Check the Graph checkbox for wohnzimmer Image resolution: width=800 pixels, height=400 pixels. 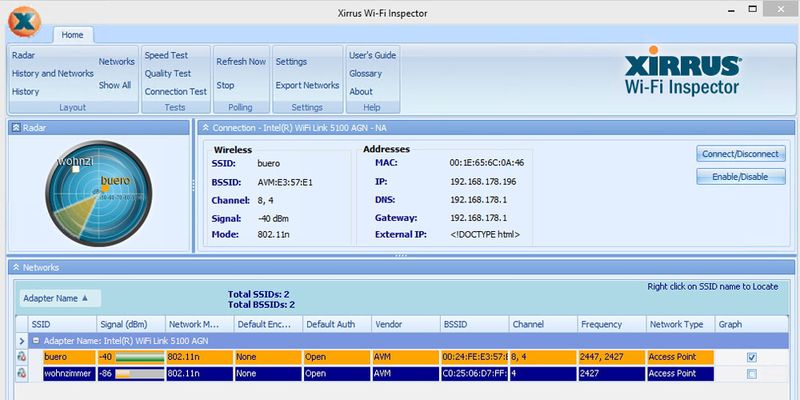752,374
